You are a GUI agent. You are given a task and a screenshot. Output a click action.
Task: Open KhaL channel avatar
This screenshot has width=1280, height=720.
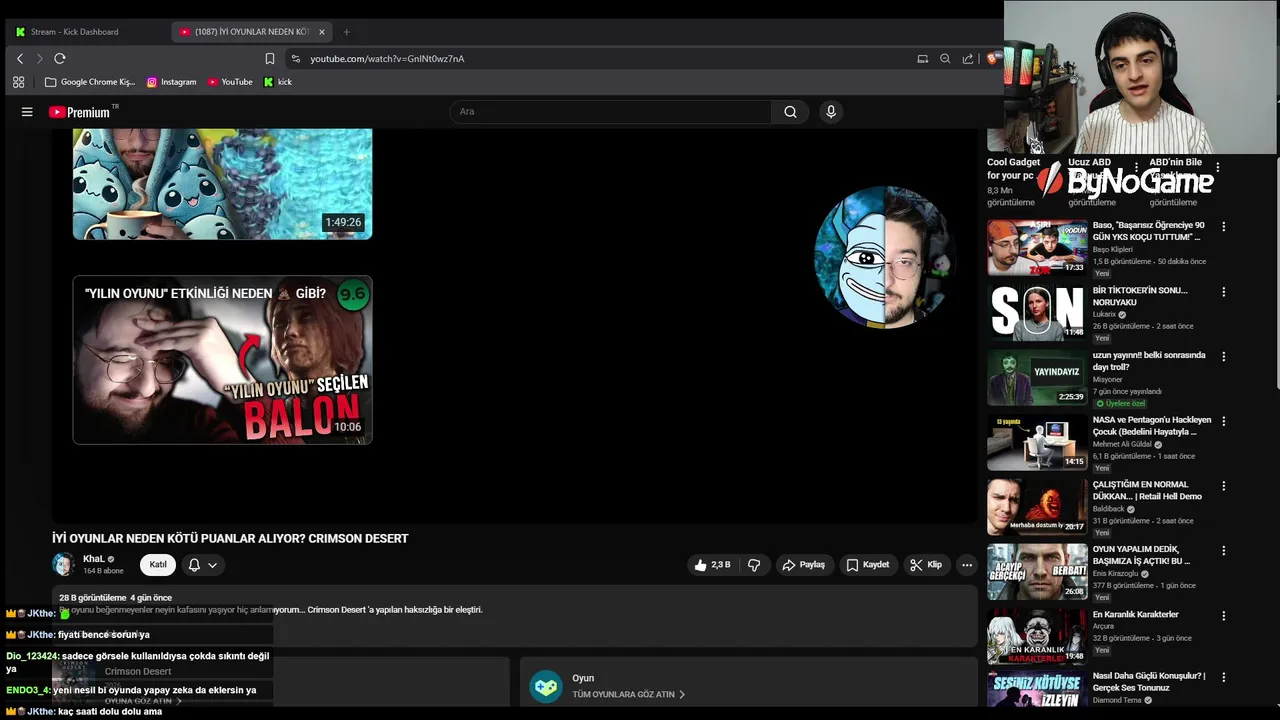coord(63,565)
